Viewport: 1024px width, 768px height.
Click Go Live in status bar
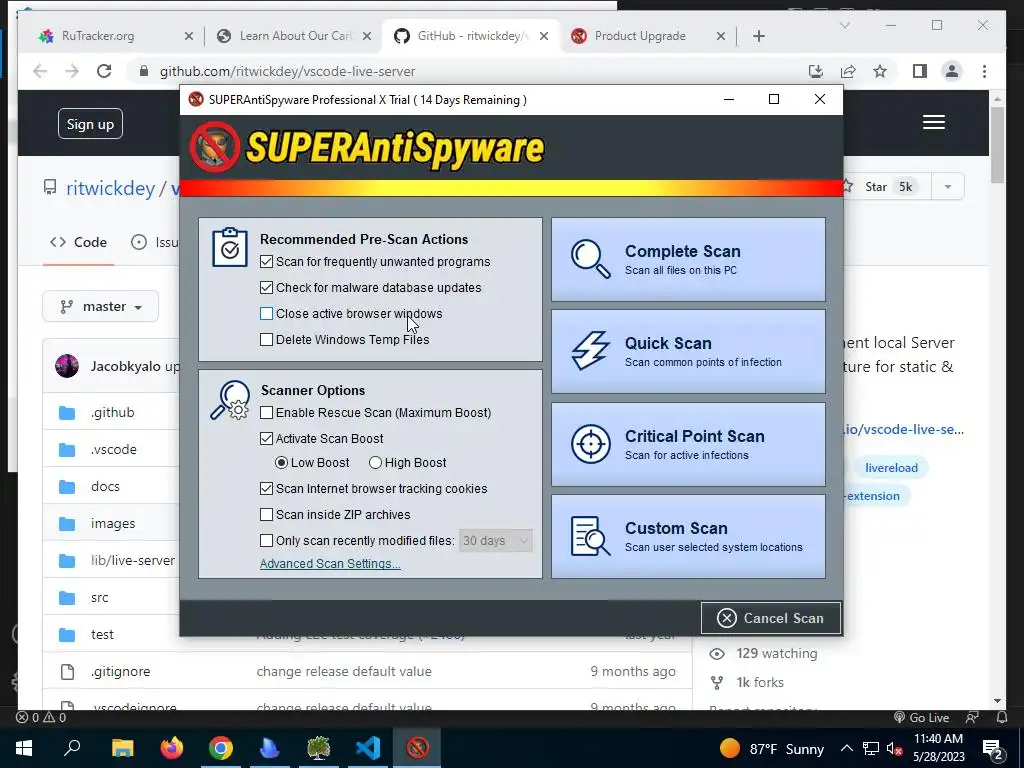click(921, 718)
